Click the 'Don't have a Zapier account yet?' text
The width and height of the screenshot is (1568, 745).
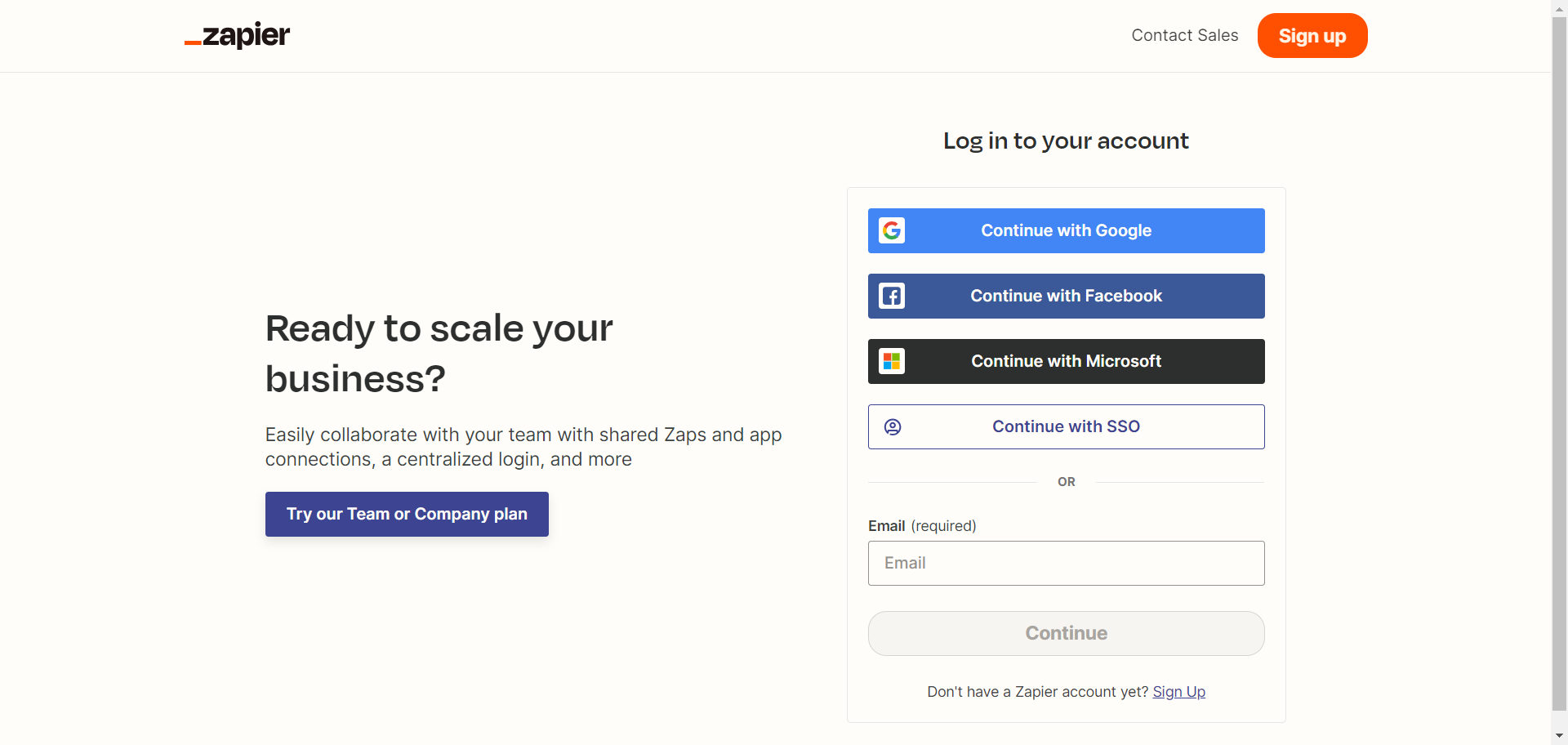(x=1037, y=692)
